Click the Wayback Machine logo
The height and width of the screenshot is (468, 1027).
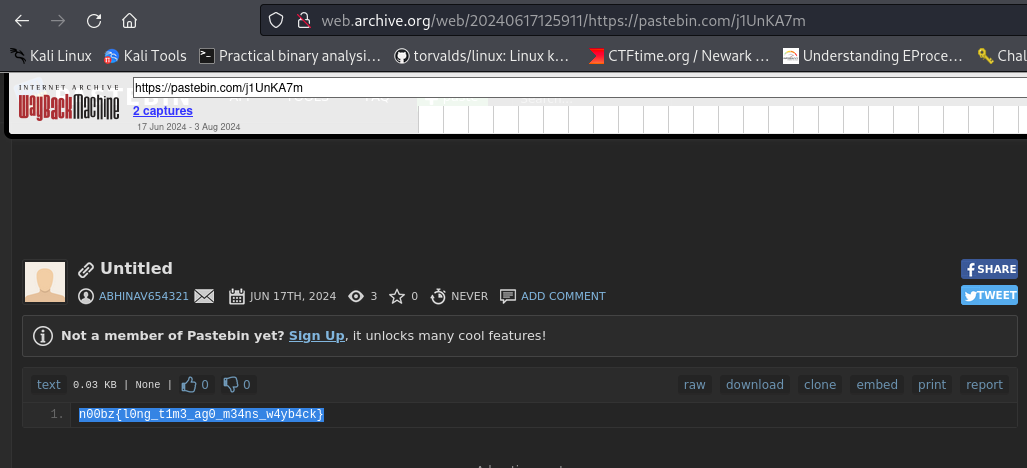point(67,105)
